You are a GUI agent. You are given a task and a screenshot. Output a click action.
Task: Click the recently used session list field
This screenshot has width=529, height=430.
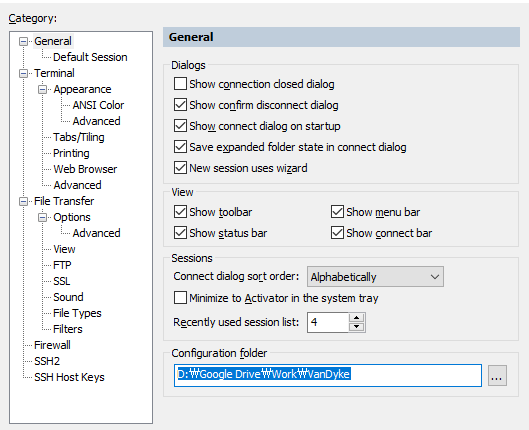(x=328, y=322)
